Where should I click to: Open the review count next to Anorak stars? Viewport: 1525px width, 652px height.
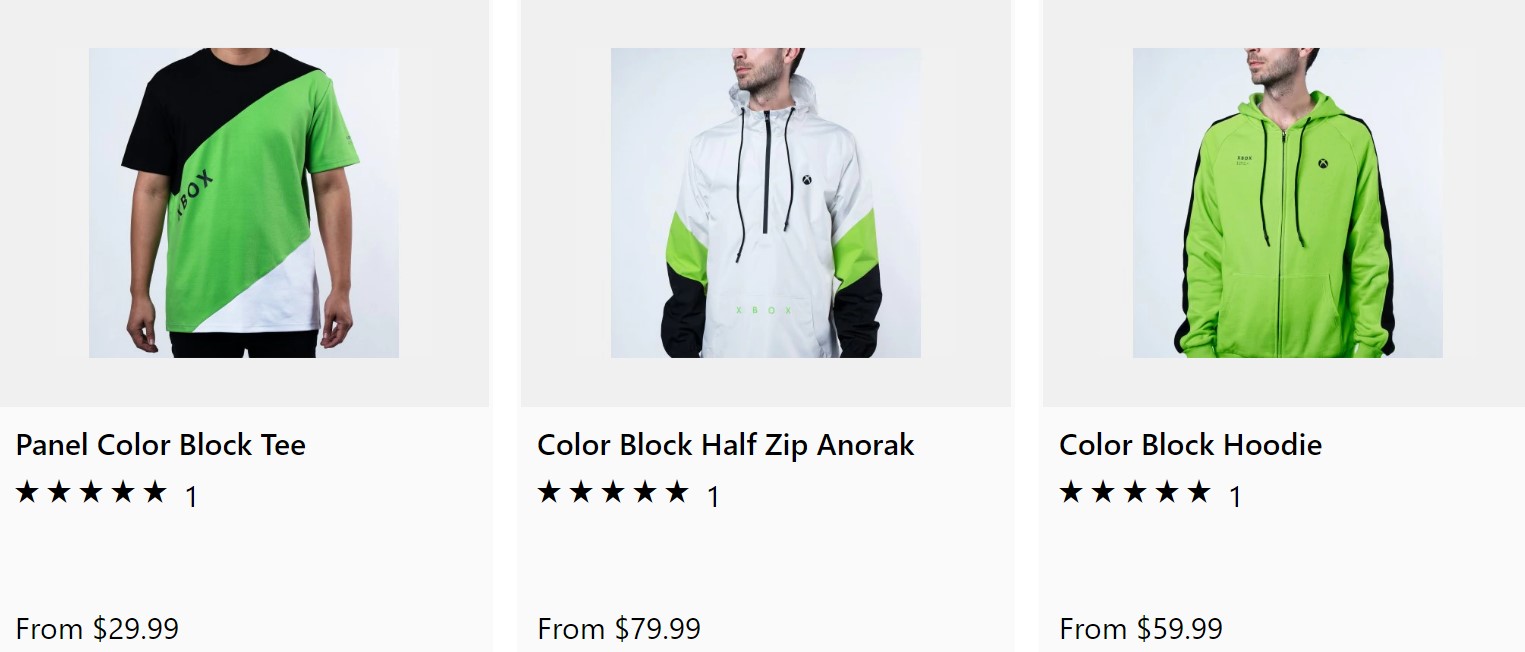(713, 496)
